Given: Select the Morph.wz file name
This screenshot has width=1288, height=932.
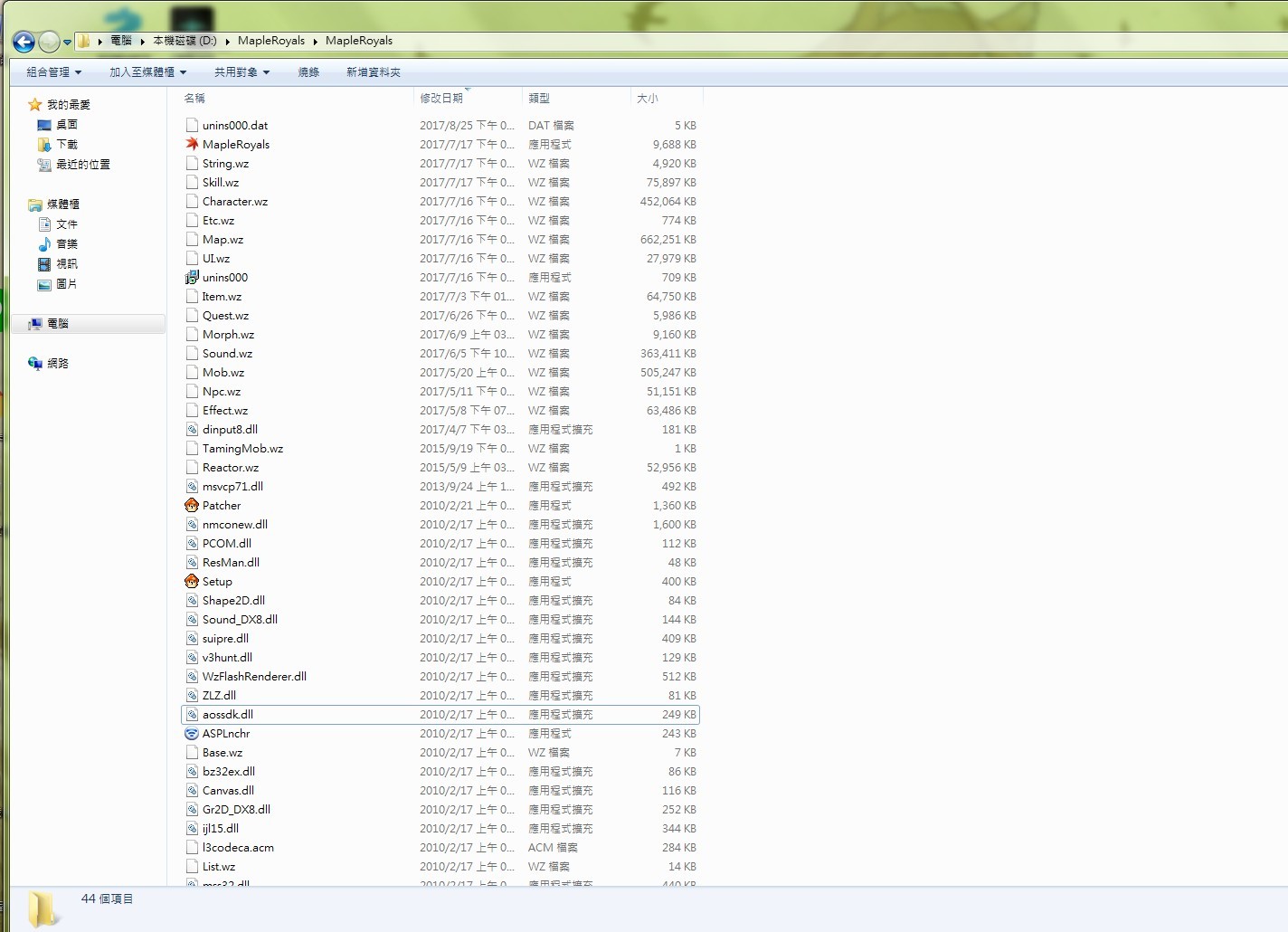Looking at the screenshot, I should point(228,334).
